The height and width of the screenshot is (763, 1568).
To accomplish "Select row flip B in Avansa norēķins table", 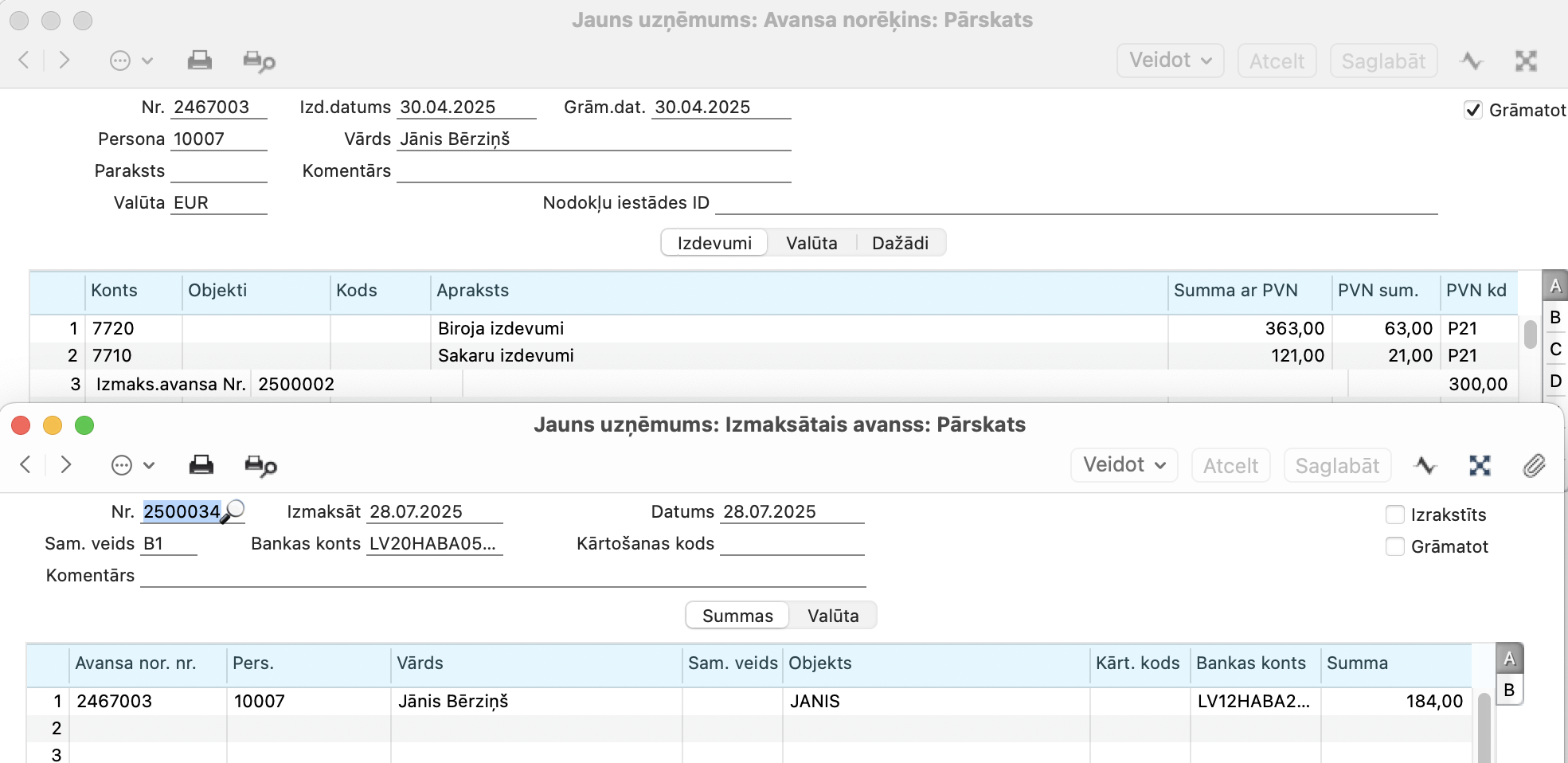I will [1554, 317].
